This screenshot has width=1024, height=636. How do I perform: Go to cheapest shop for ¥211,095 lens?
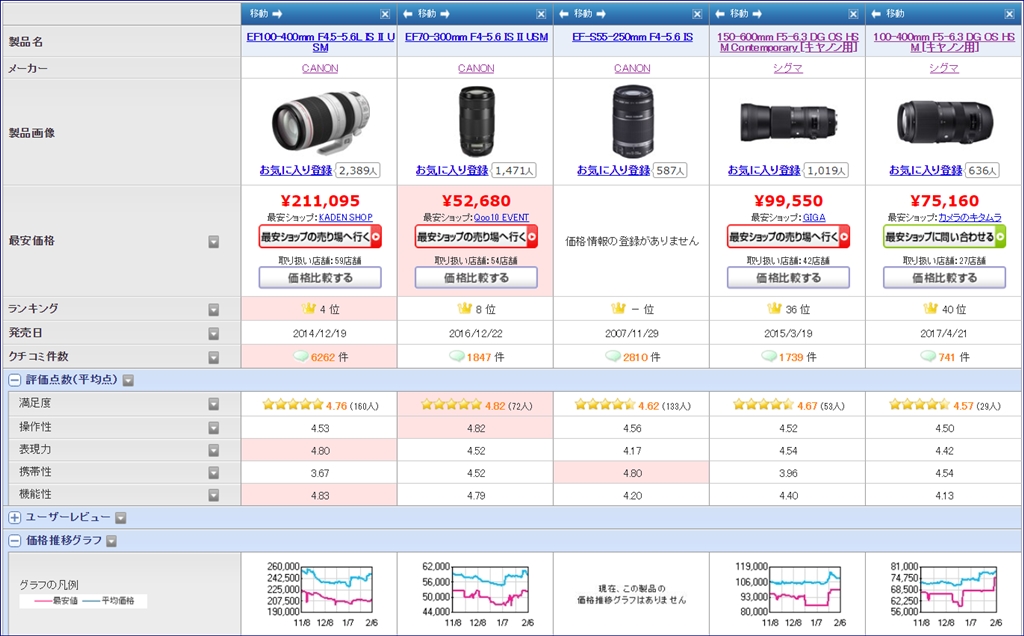coord(320,237)
